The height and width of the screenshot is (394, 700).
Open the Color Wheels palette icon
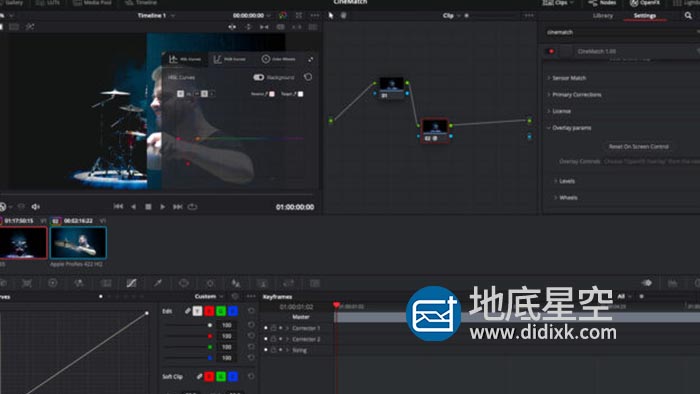(53, 283)
